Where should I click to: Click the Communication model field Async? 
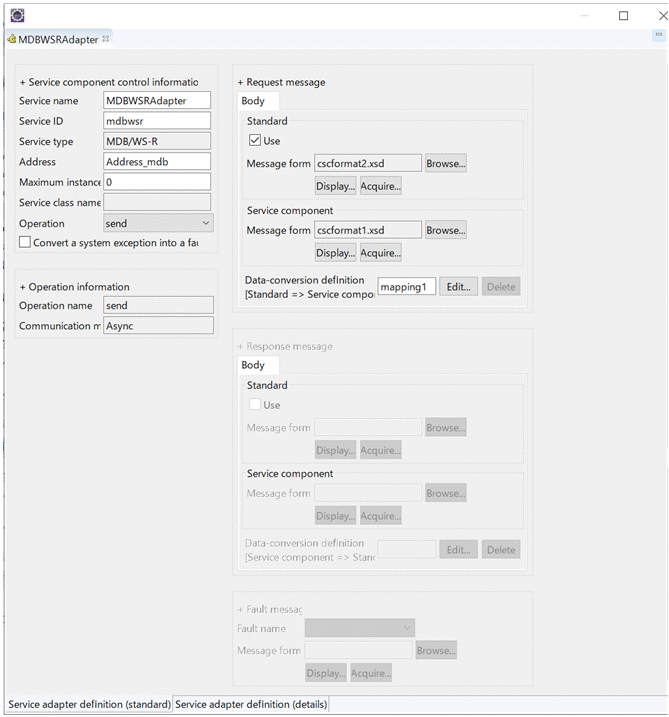pos(158,326)
